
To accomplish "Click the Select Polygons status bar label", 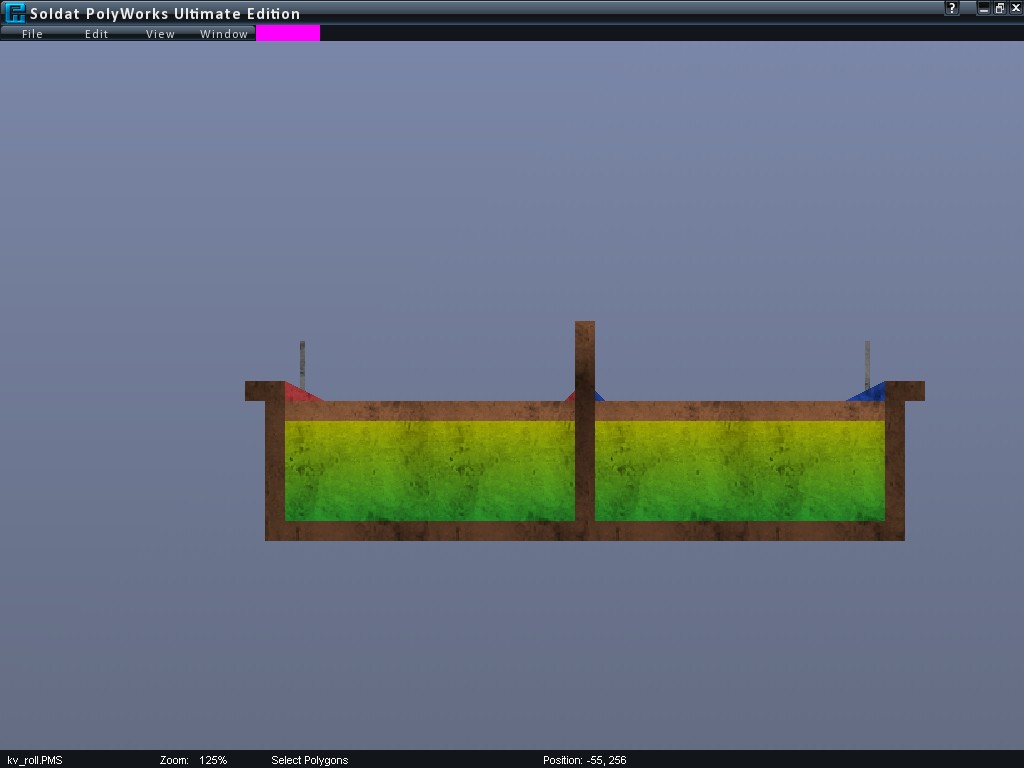I will [310, 760].
